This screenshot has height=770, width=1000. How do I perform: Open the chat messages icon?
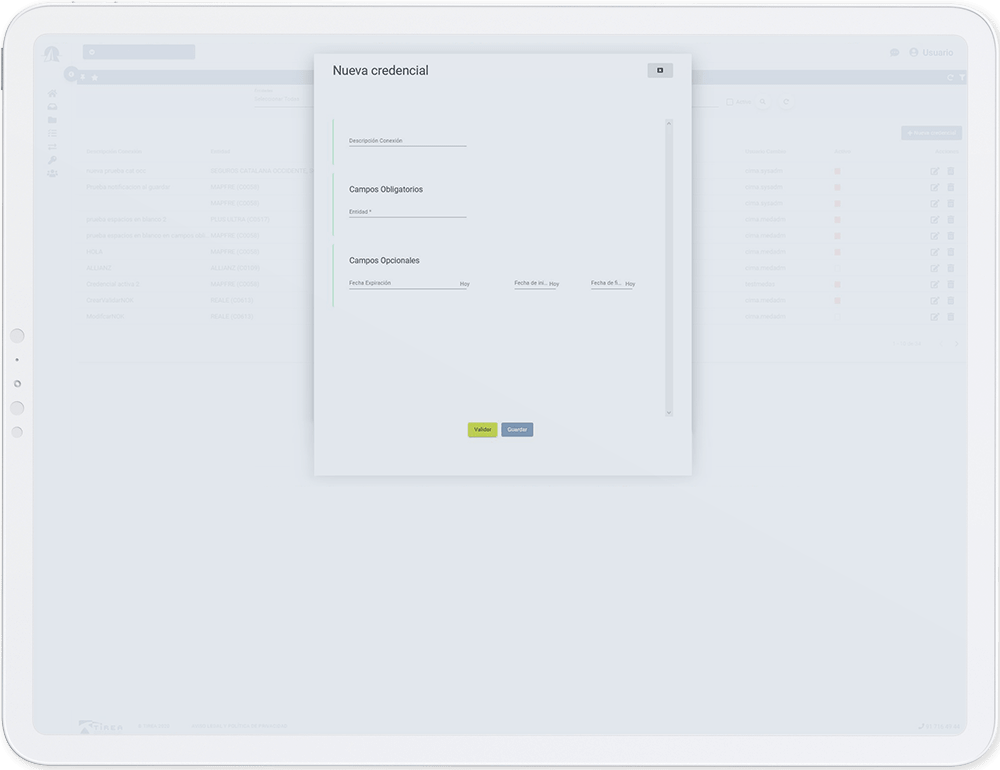(x=894, y=53)
